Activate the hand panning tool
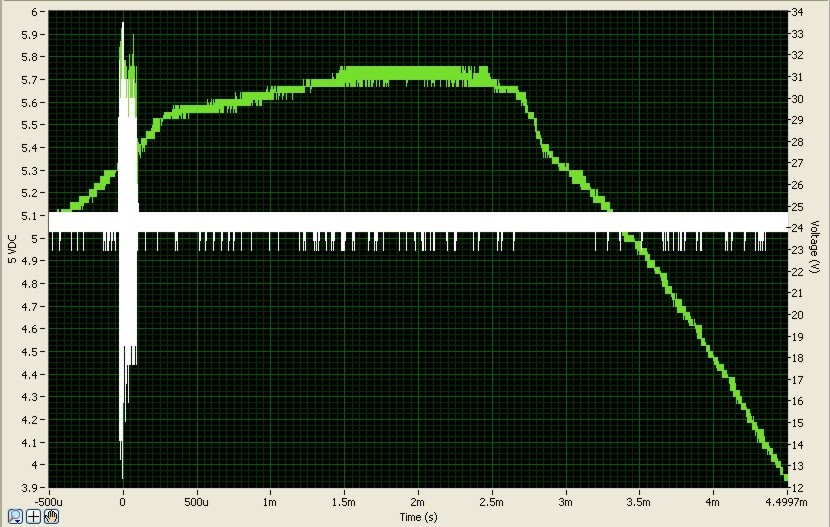Viewport: 830px width, 527px height. (x=51, y=516)
